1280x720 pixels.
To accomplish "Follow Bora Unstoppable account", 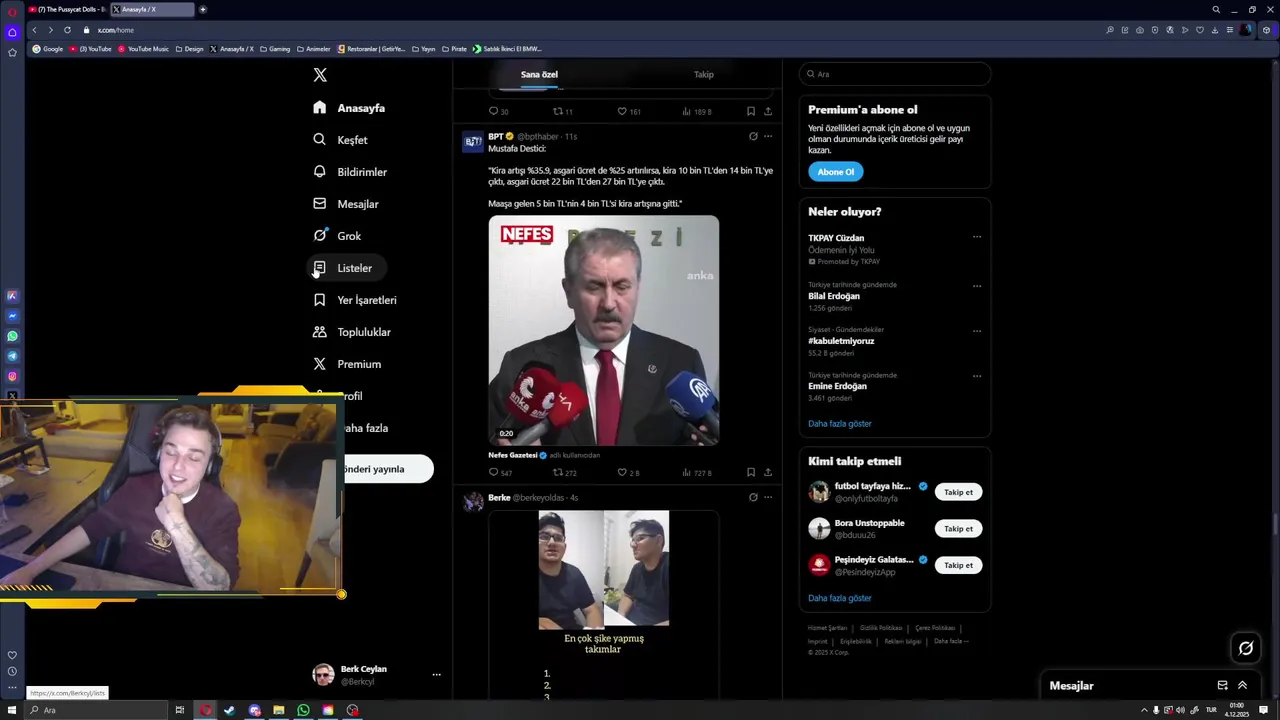I will (x=958, y=528).
